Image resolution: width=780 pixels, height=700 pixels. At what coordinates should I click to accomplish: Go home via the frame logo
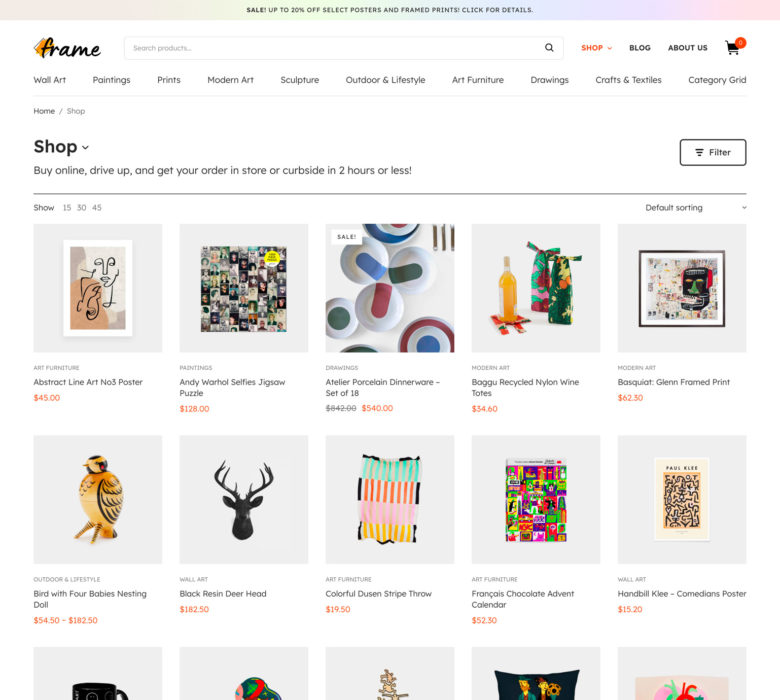[x=67, y=48]
